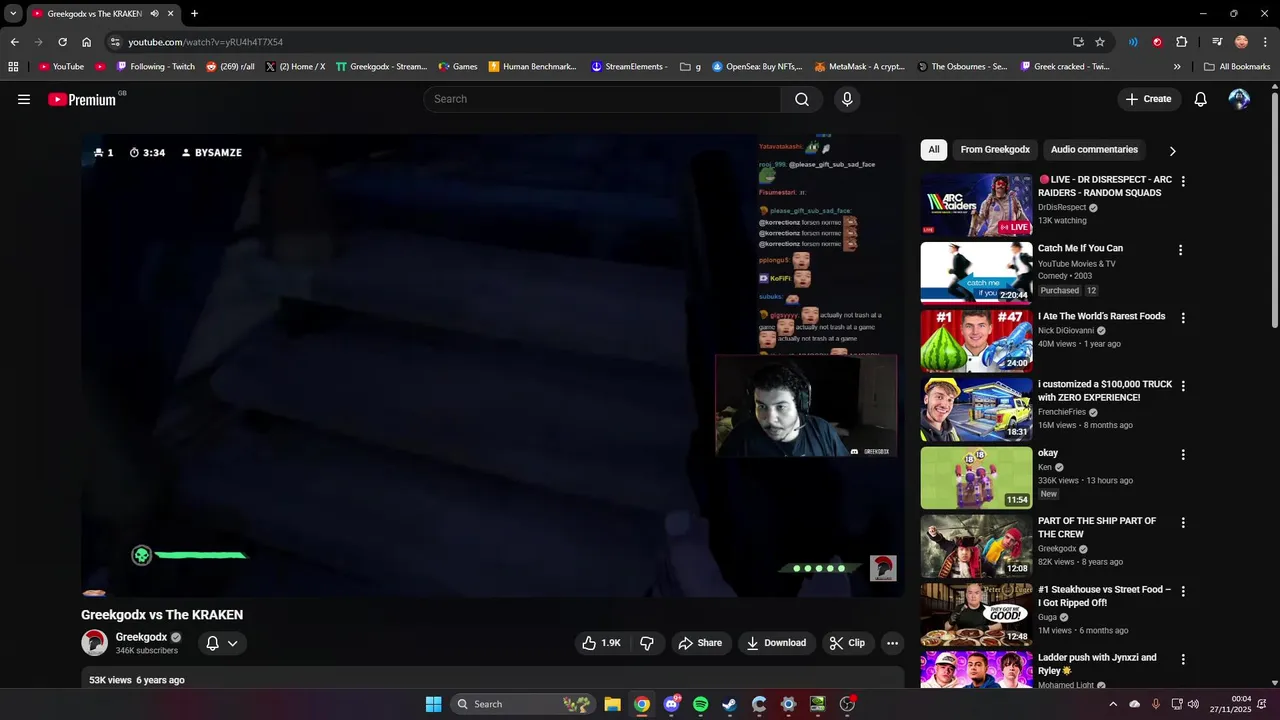Open 'PART OF THE SHIP PART OF THE CREW' title
The width and height of the screenshot is (1280, 720).
1097,527
